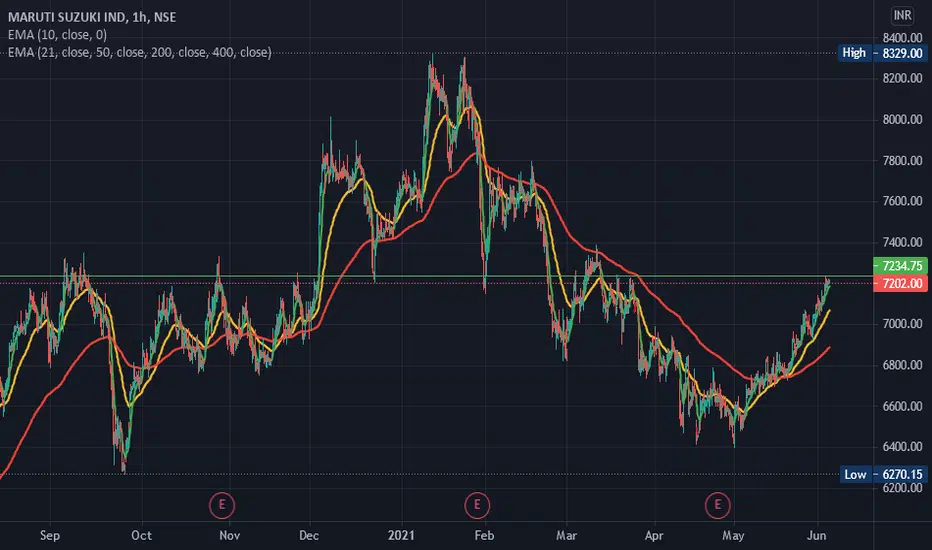
Task: Click the 8200.00 price axis label
Action: pos(902,78)
